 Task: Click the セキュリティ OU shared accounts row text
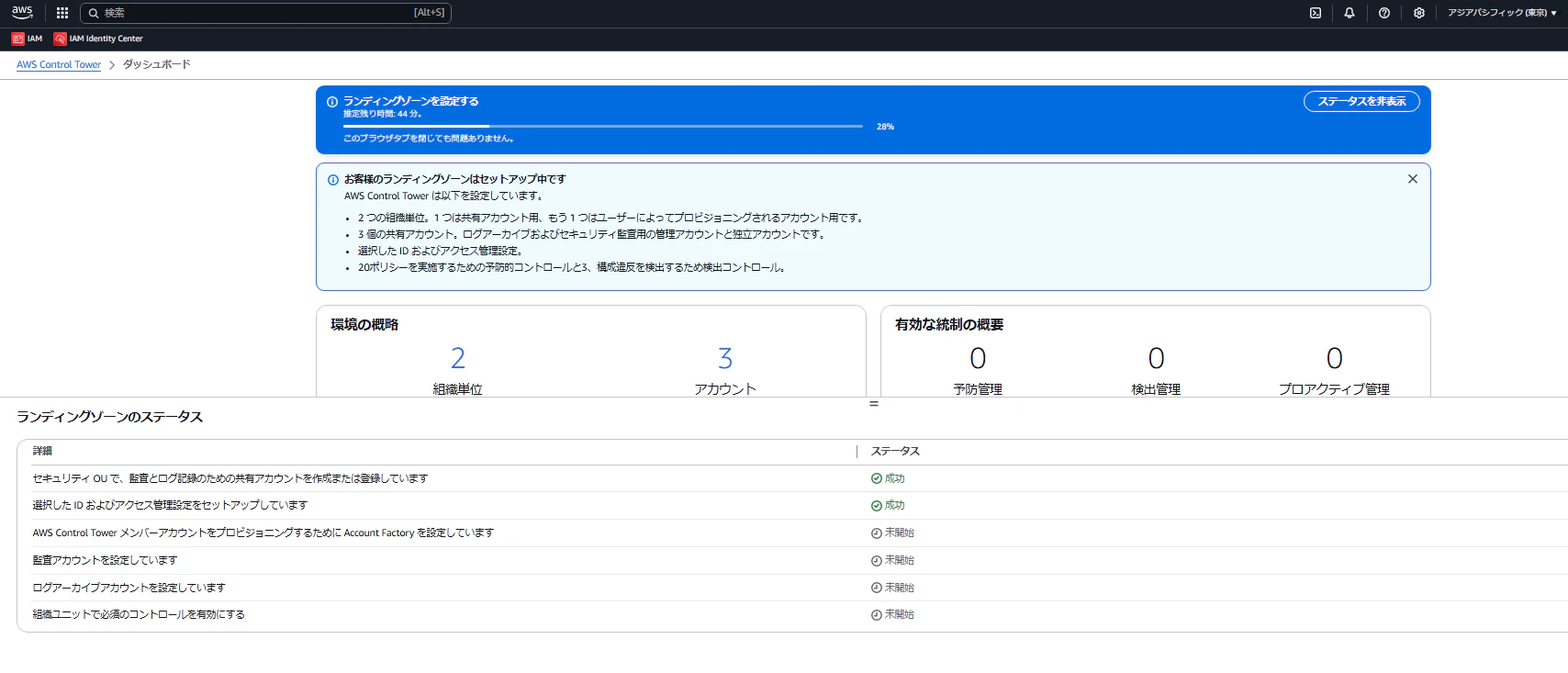click(x=230, y=478)
